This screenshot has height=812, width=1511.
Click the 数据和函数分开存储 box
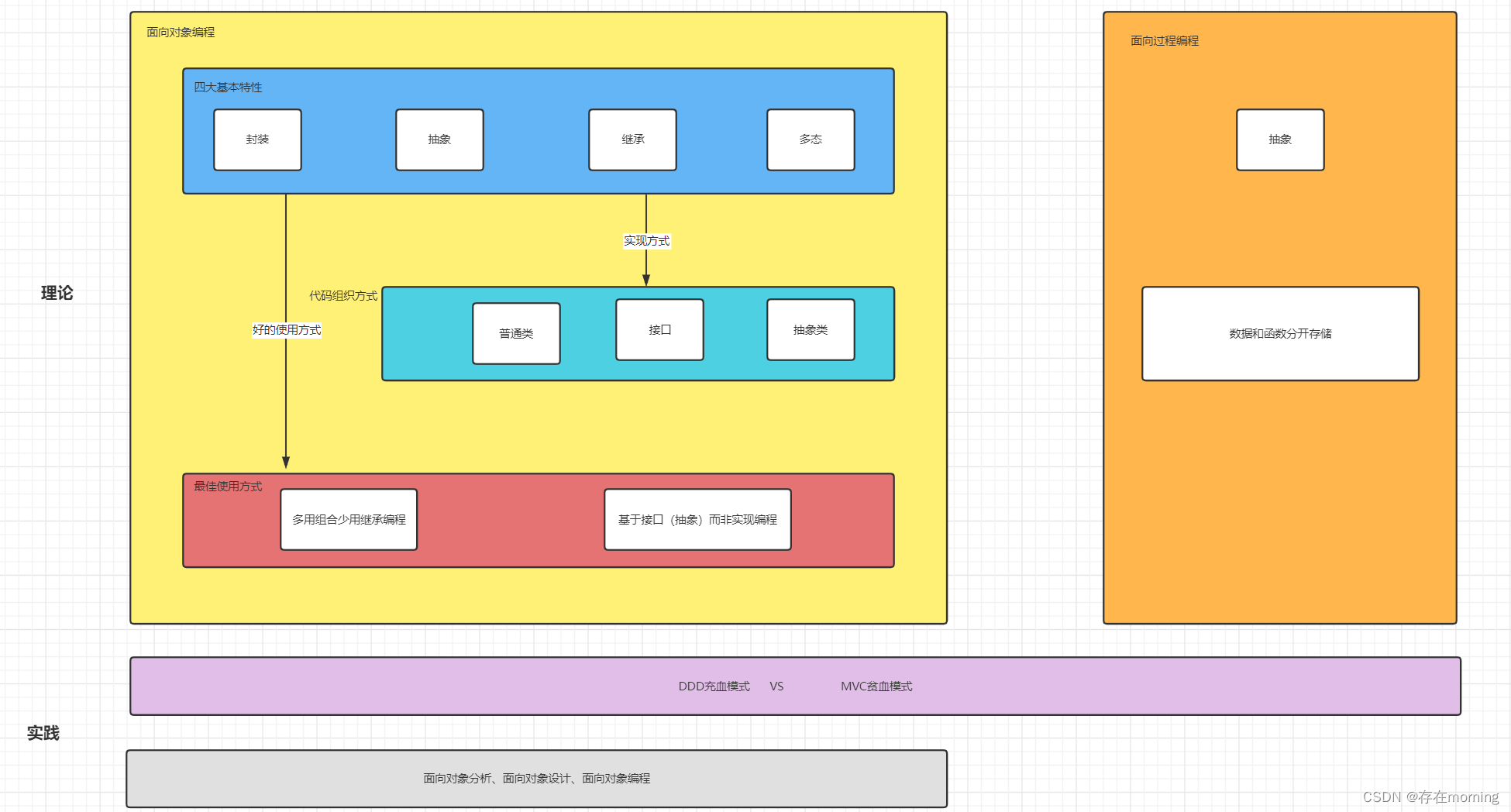[x=1280, y=334]
